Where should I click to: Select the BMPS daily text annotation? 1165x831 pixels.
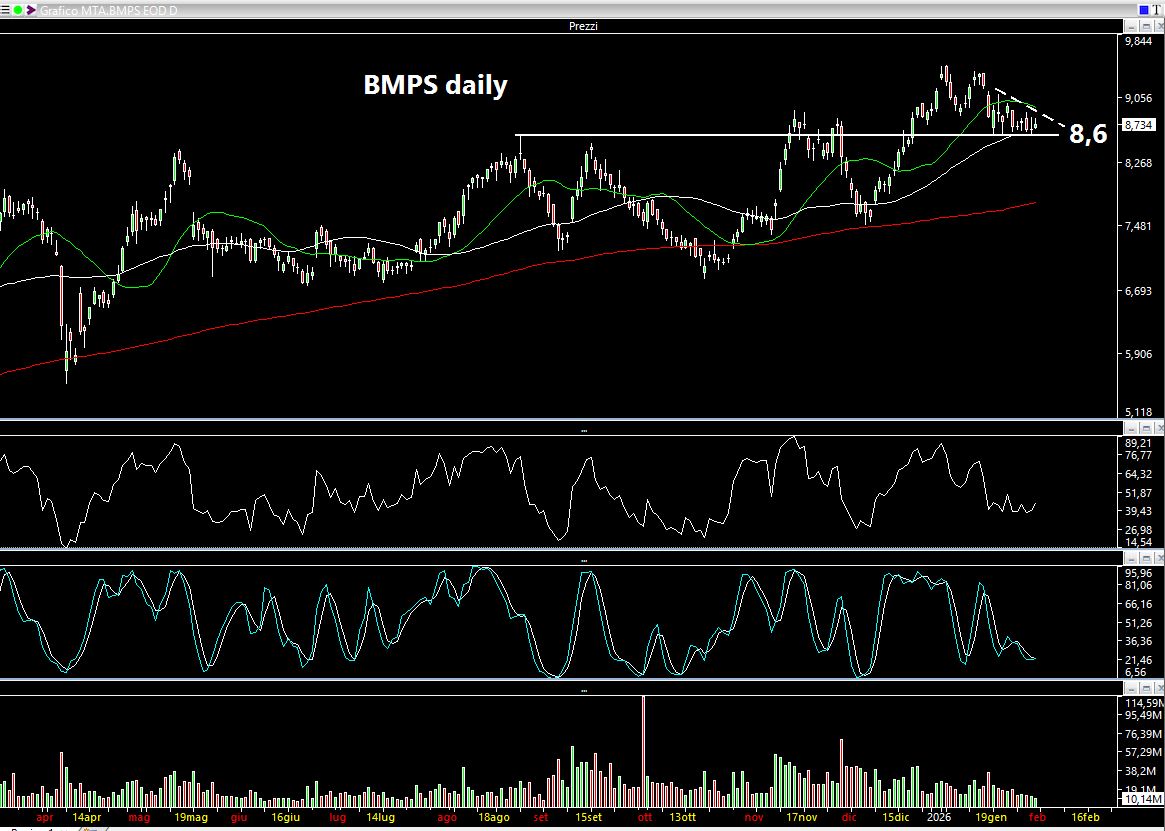click(x=435, y=86)
